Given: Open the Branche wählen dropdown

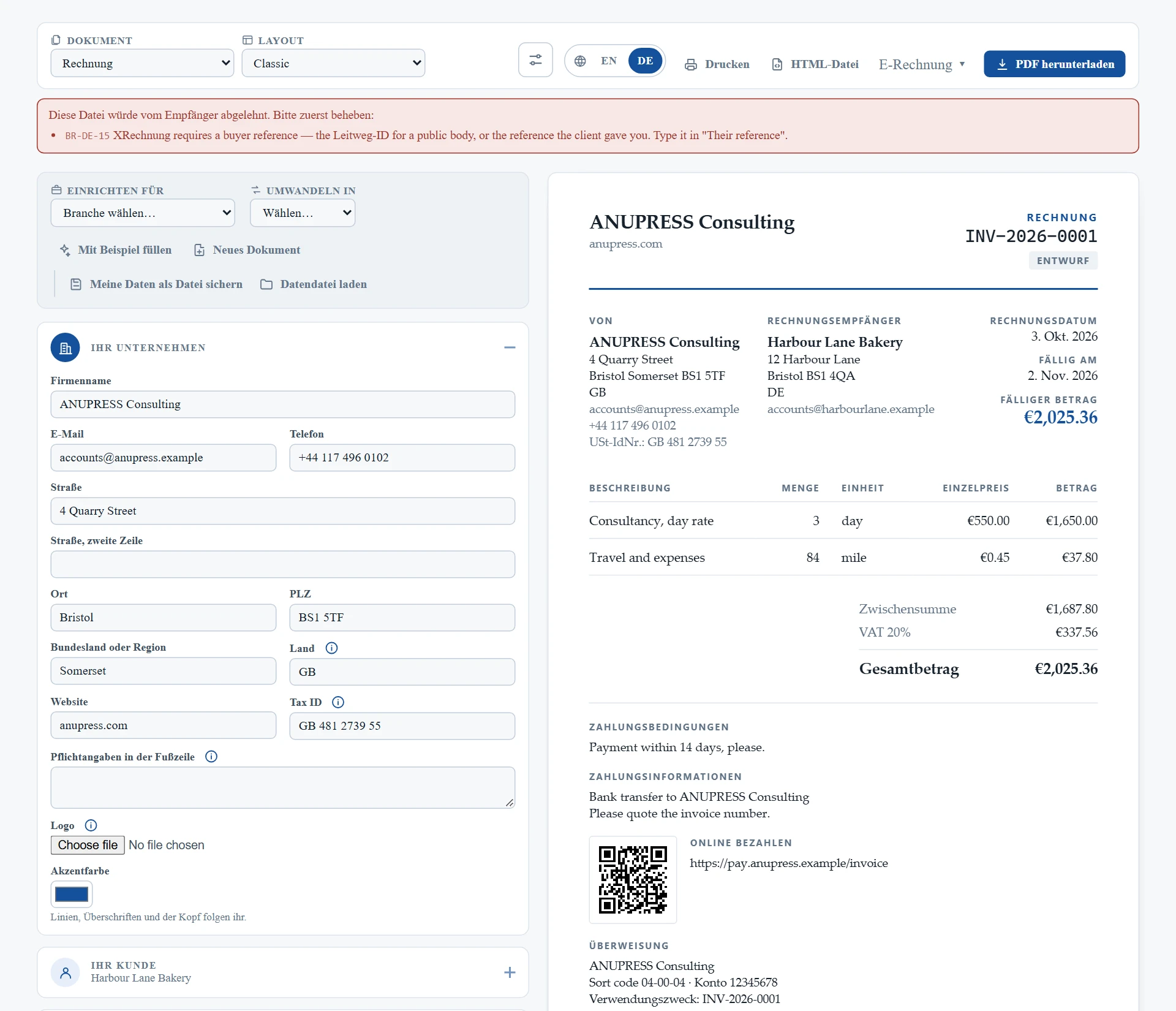Looking at the screenshot, I should pyautogui.click(x=143, y=213).
